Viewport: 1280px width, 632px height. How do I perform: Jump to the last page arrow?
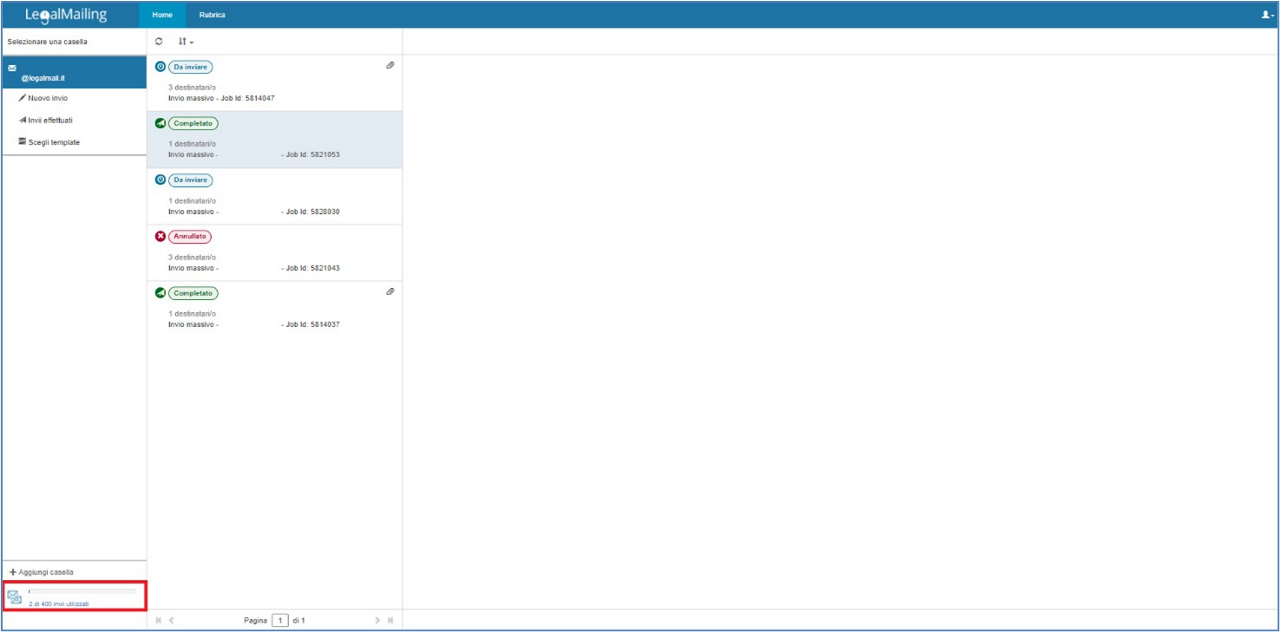point(390,621)
